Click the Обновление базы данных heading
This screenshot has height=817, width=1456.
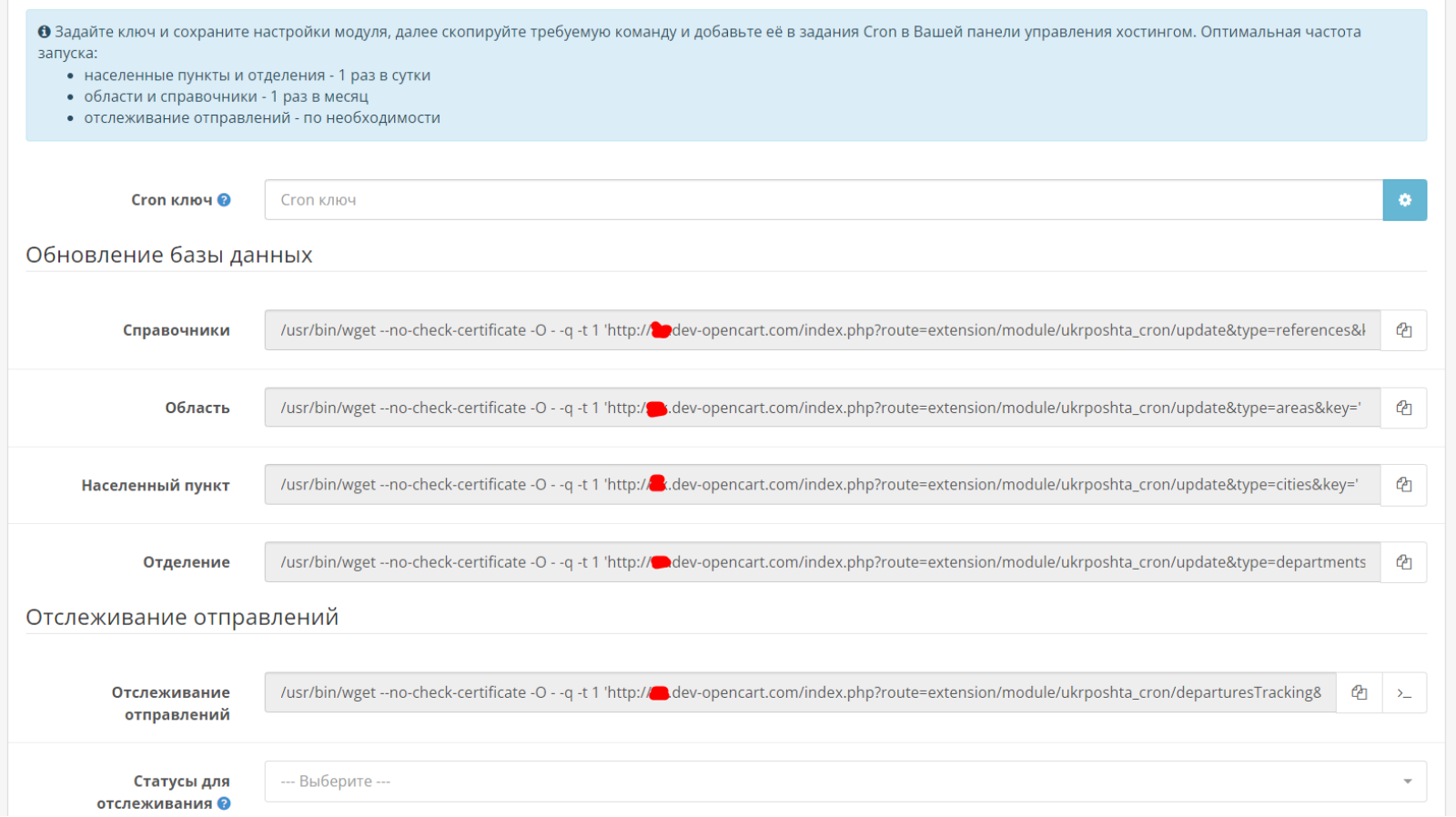tap(169, 255)
